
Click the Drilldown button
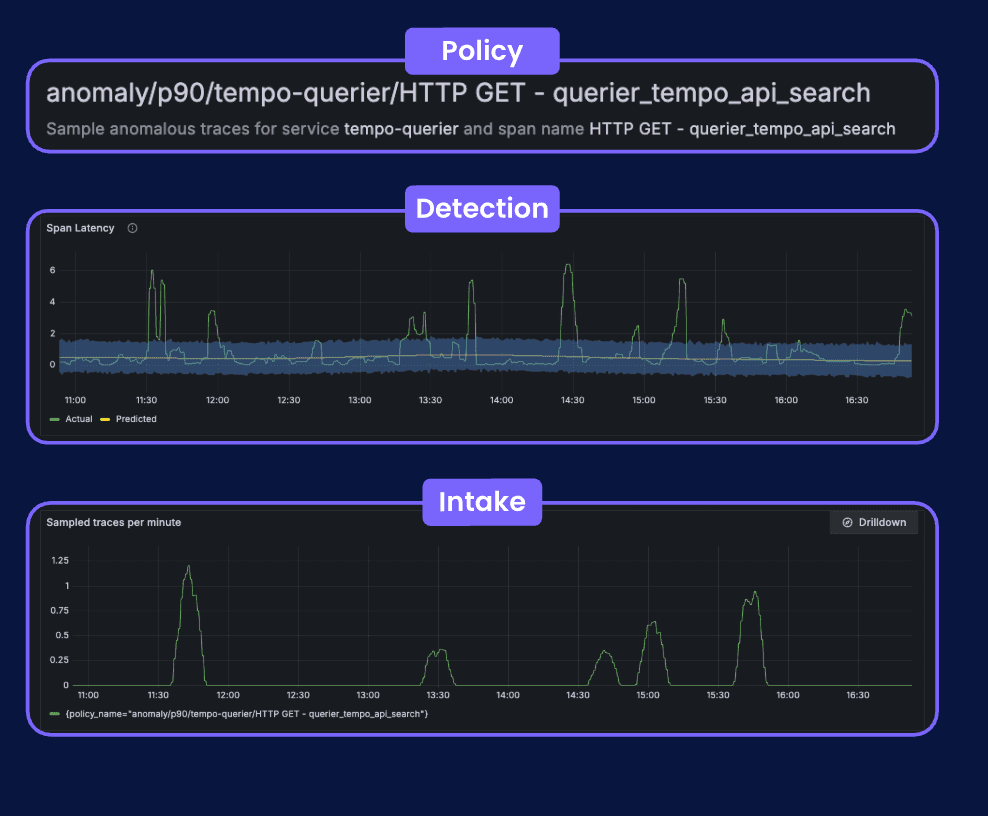click(874, 522)
